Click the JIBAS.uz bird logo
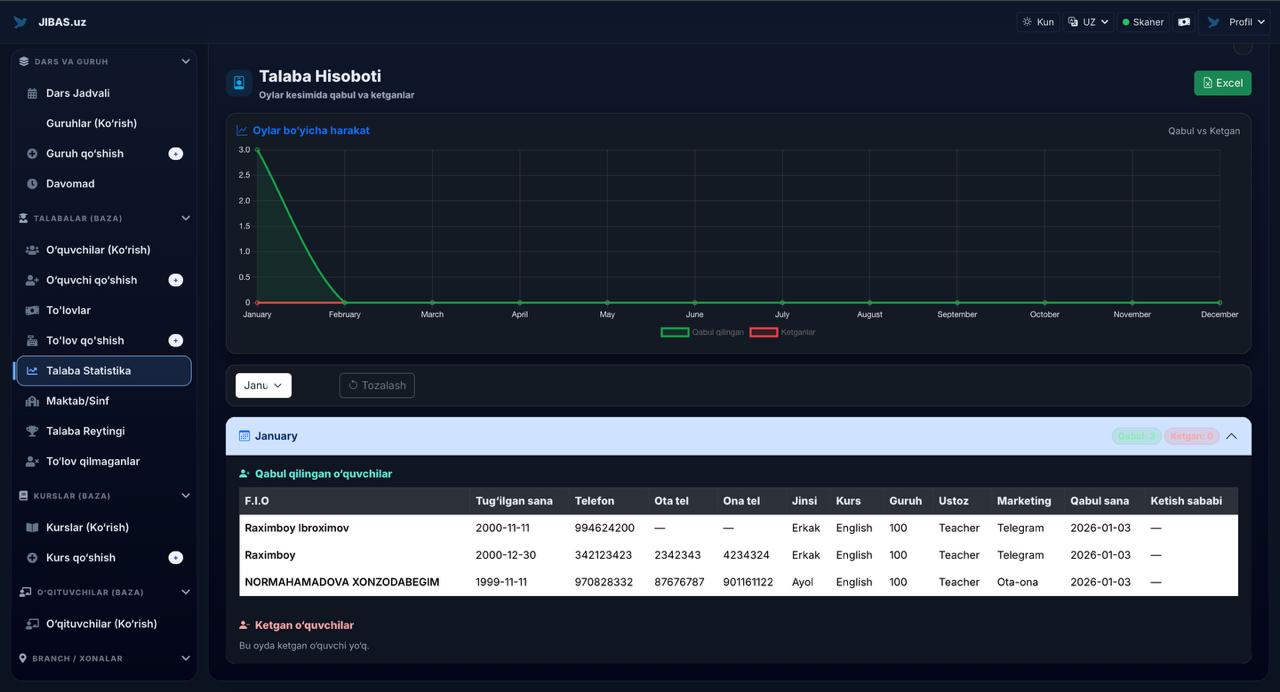Image resolution: width=1280 pixels, height=692 pixels. pos(20,22)
